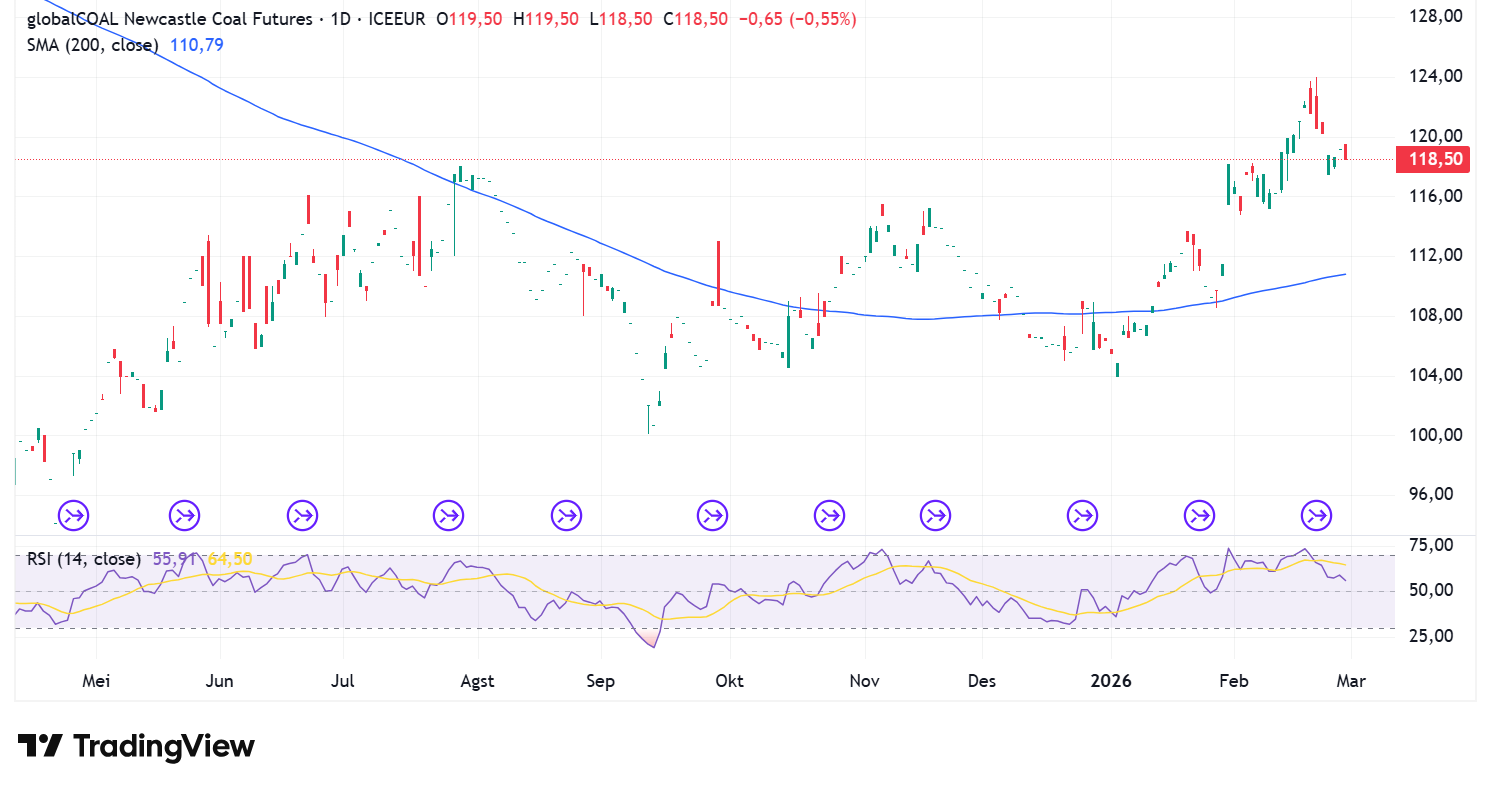The image size is (1491, 791).
Task: Click the yellow 64,50 RSI average value
Action: coord(229,559)
